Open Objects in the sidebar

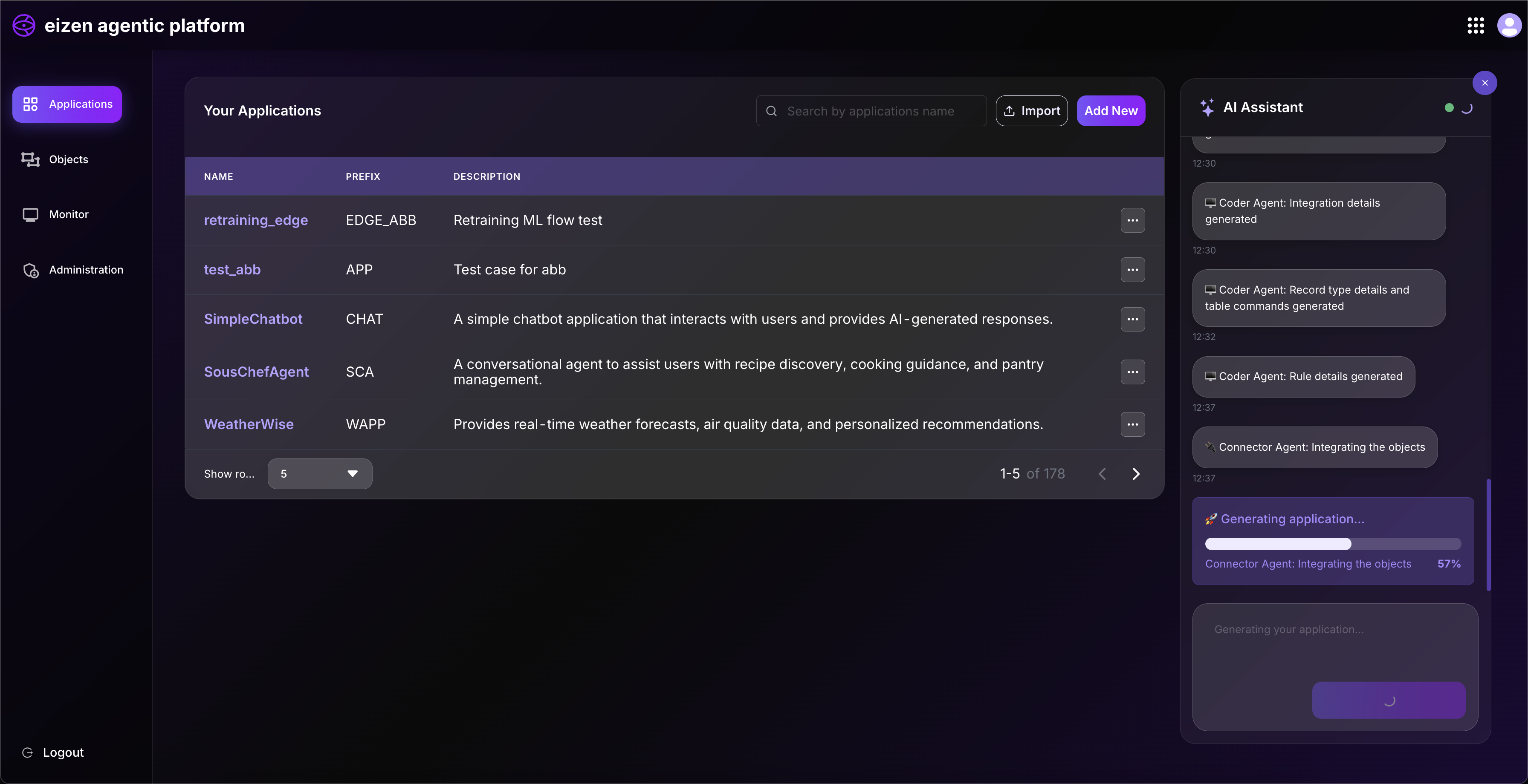click(x=68, y=159)
